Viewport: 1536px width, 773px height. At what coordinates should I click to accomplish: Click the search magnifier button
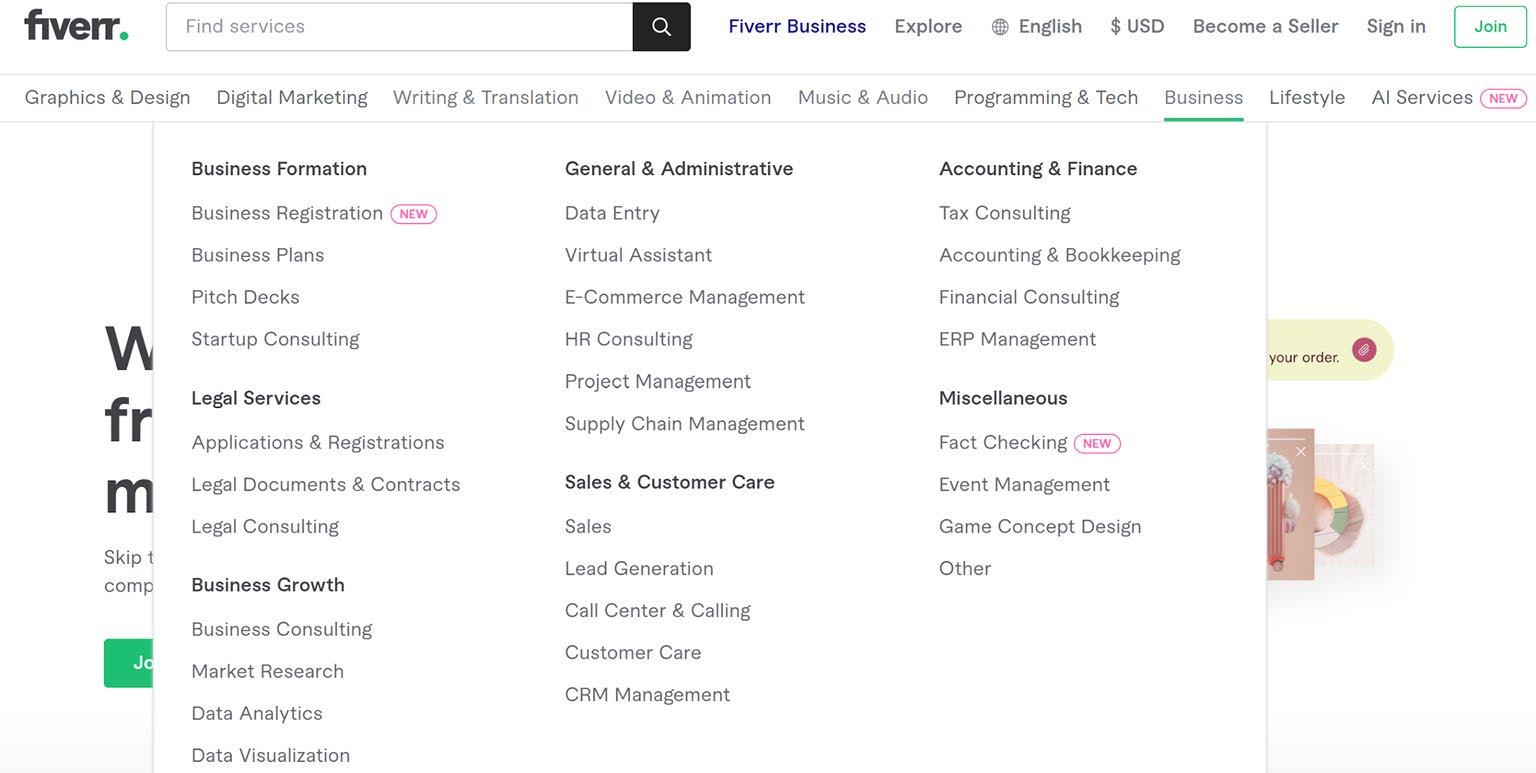[661, 27]
